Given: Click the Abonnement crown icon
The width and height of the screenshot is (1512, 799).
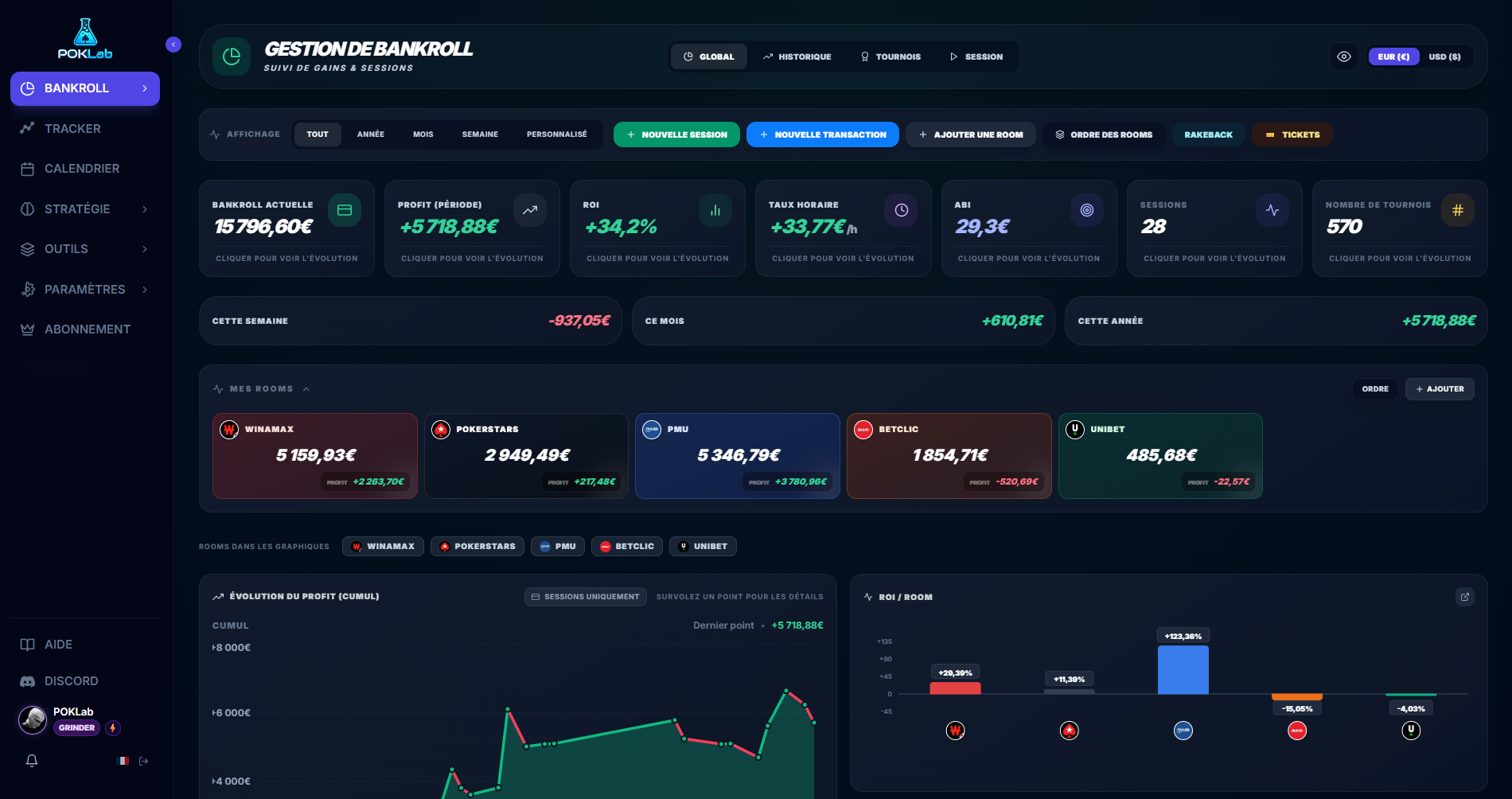Looking at the screenshot, I should click(27, 329).
